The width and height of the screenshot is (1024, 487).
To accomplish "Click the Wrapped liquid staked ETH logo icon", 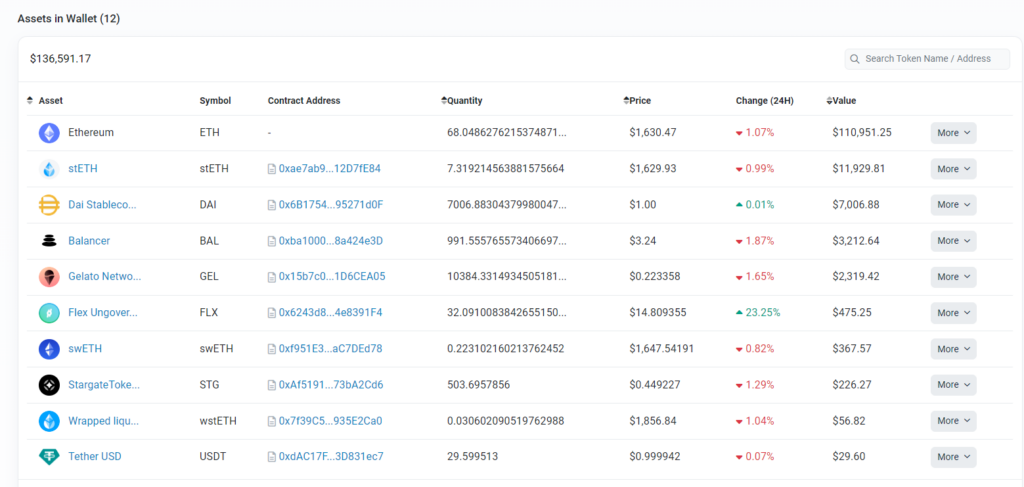I will [x=49, y=421].
